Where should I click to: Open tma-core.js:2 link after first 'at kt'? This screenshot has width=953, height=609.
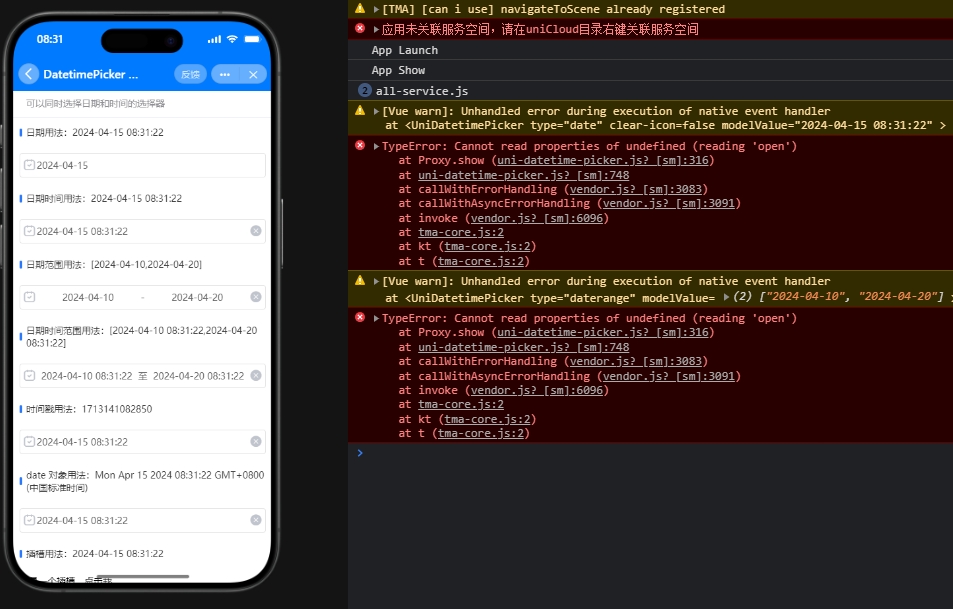coord(487,246)
